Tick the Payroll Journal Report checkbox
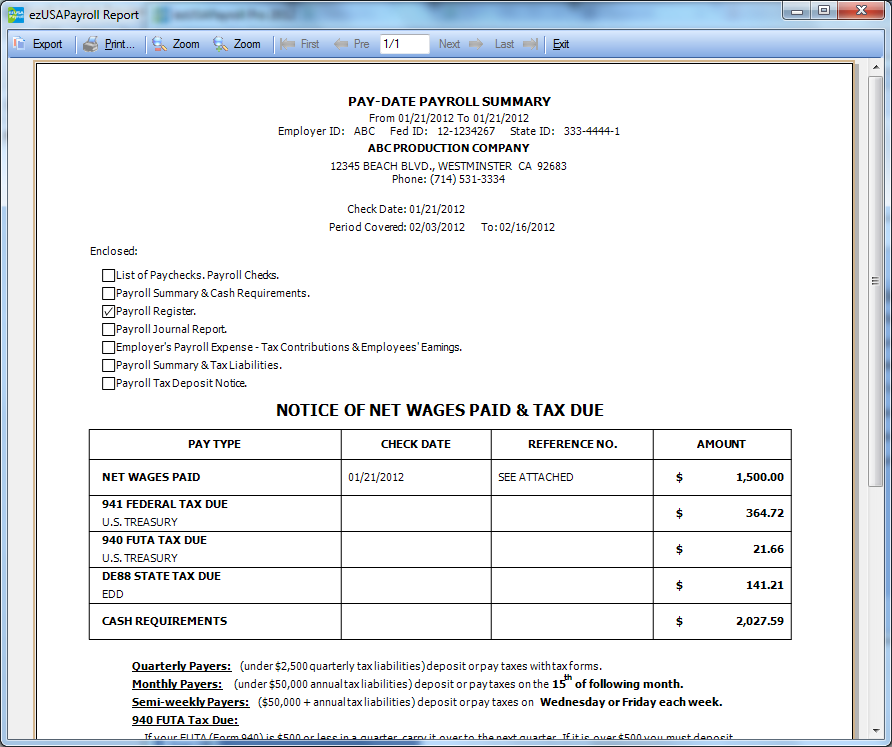The width and height of the screenshot is (892, 747). [108, 329]
